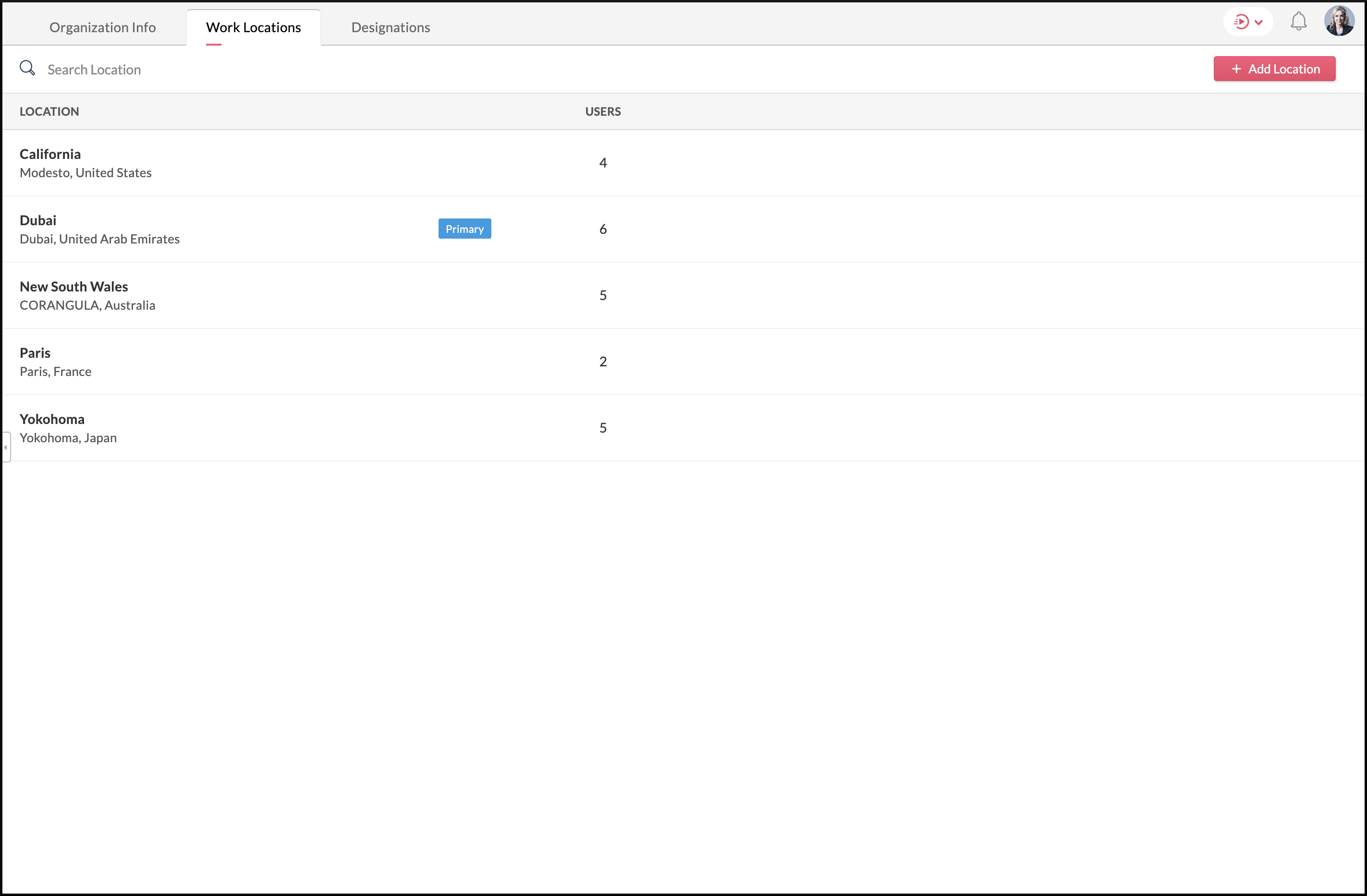Click the timer play icon

[1241, 23]
